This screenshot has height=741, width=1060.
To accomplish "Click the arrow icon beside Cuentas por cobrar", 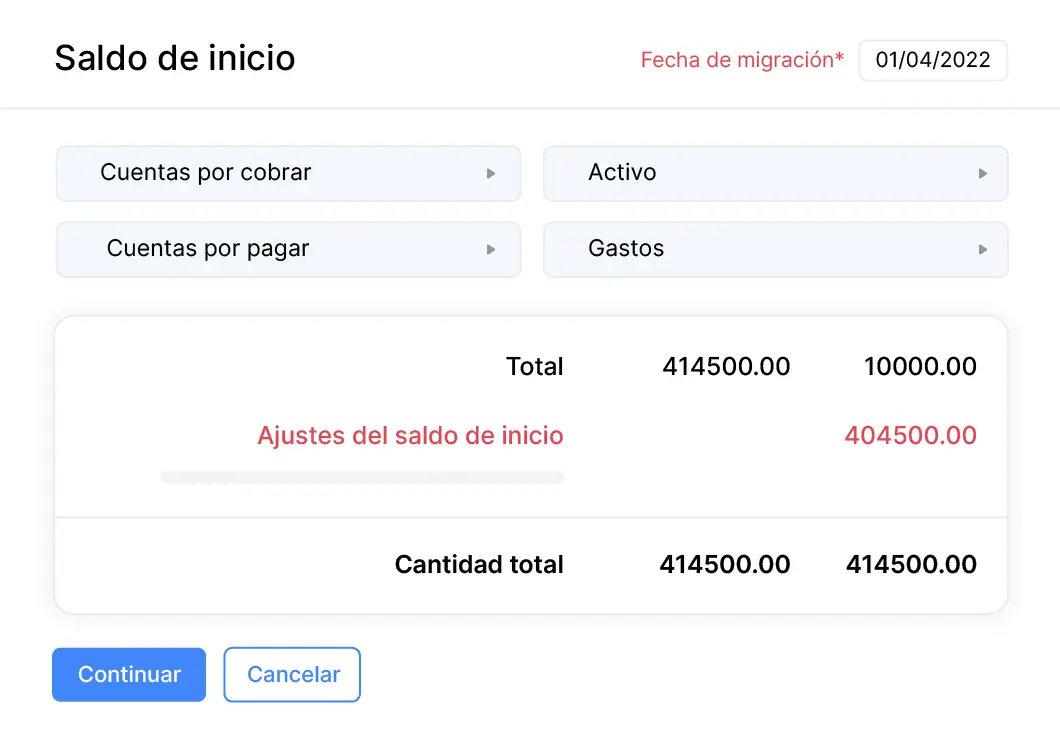I will [x=491, y=173].
